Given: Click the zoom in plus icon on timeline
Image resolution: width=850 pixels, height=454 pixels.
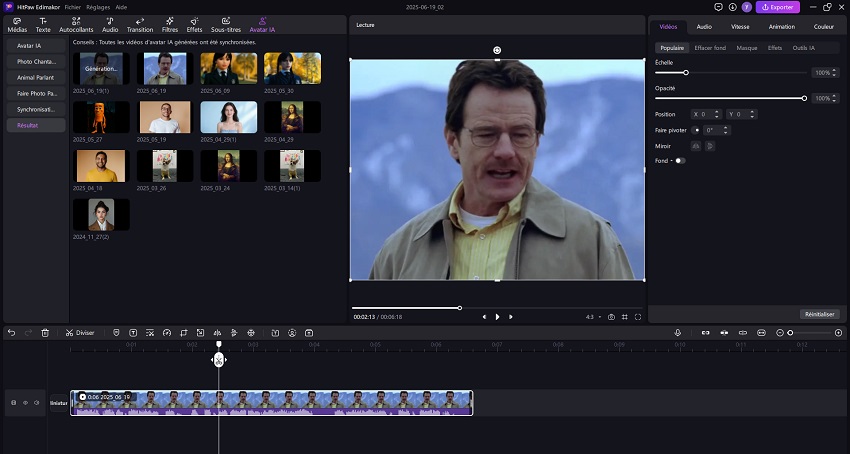Looking at the screenshot, I should (x=839, y=332).
